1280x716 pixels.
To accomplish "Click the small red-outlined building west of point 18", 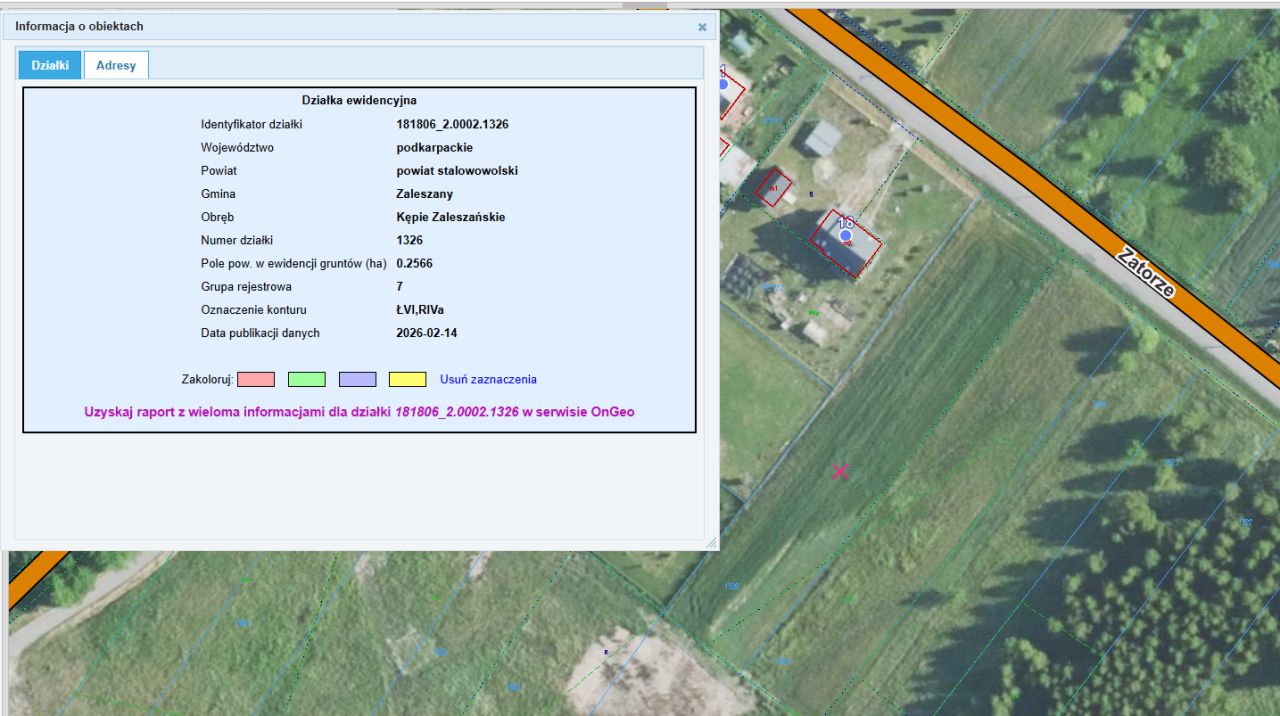I will [772, 187].
